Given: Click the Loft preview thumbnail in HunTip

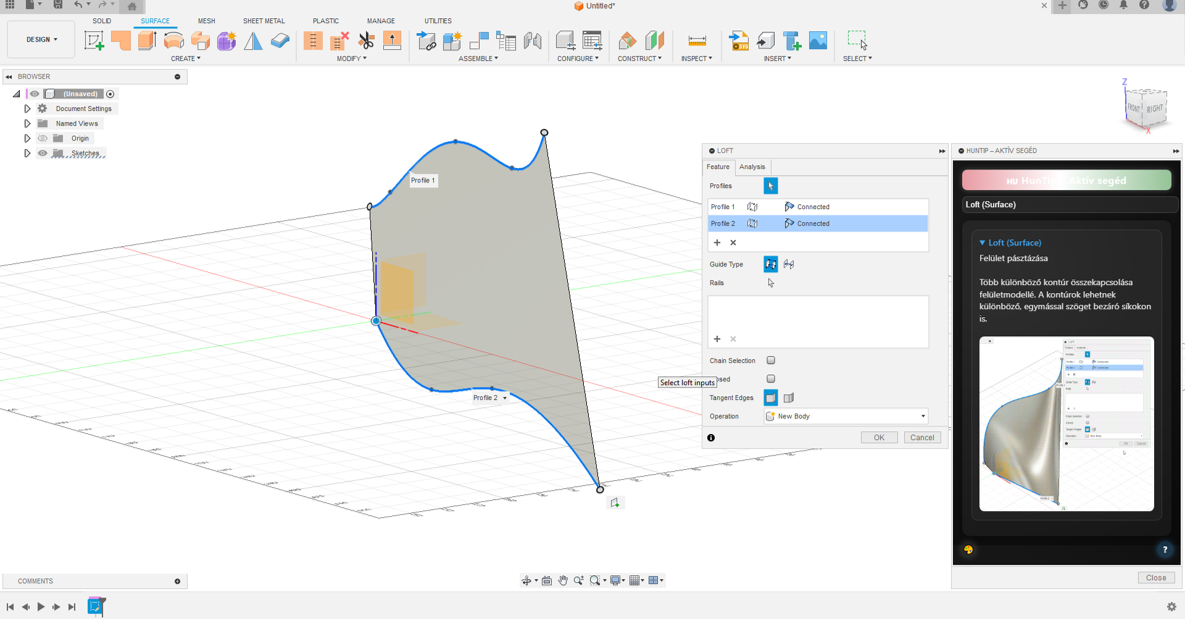Looking at the screenshot, I should pyautogui.click(x=1066, y=424).
